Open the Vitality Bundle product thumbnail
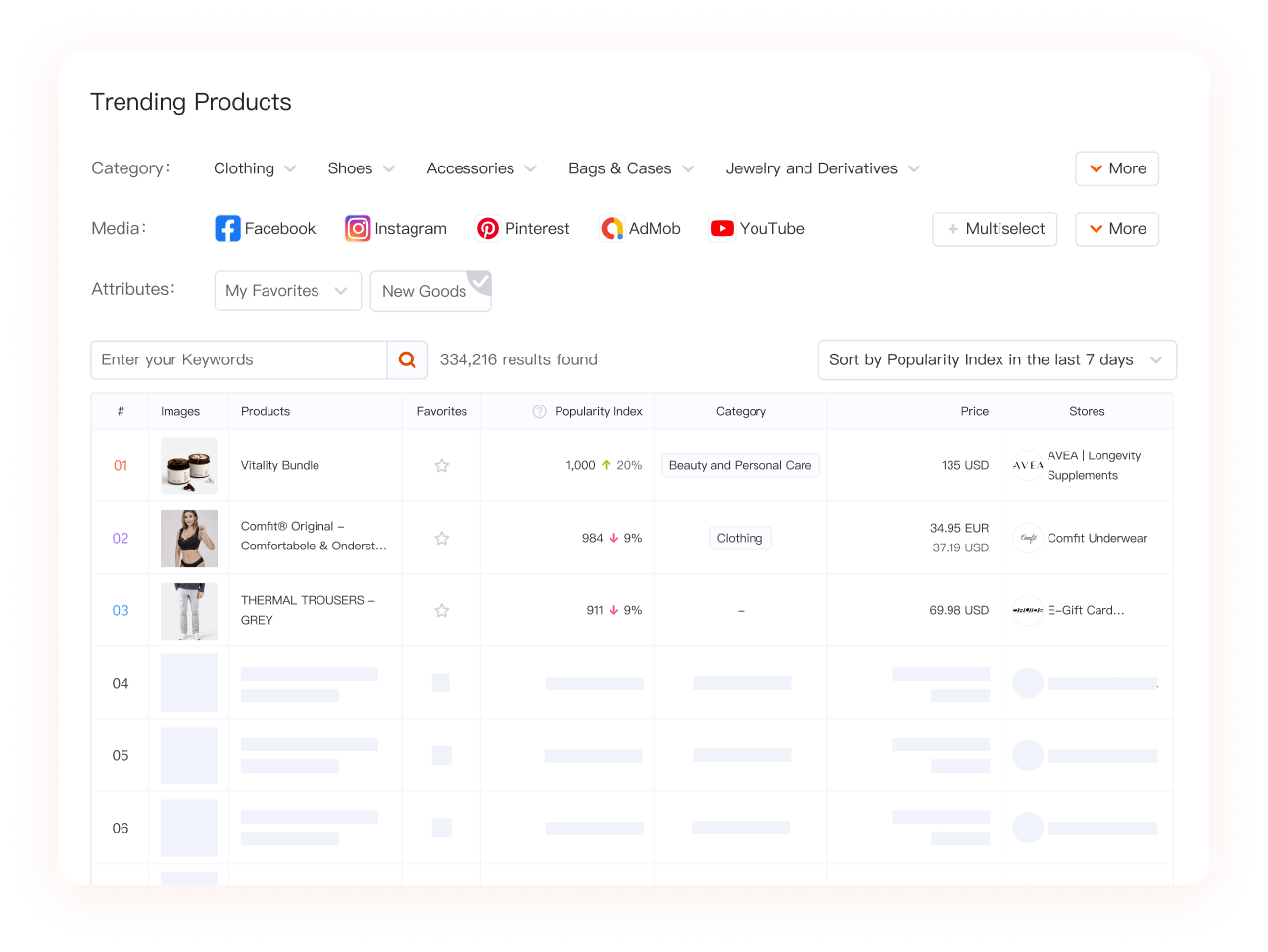The width and height of the screenshot is (1268, 952). click(x=189, y=466)
